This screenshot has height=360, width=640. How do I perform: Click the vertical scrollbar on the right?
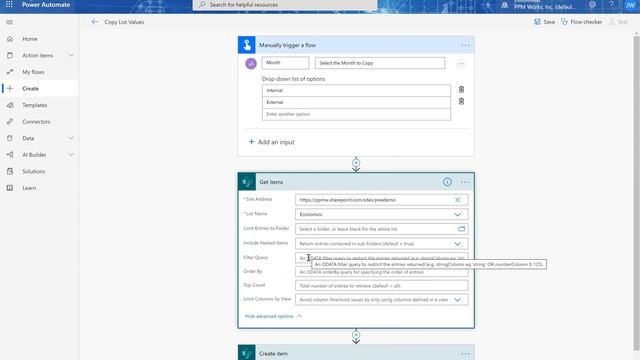[636, 192]
